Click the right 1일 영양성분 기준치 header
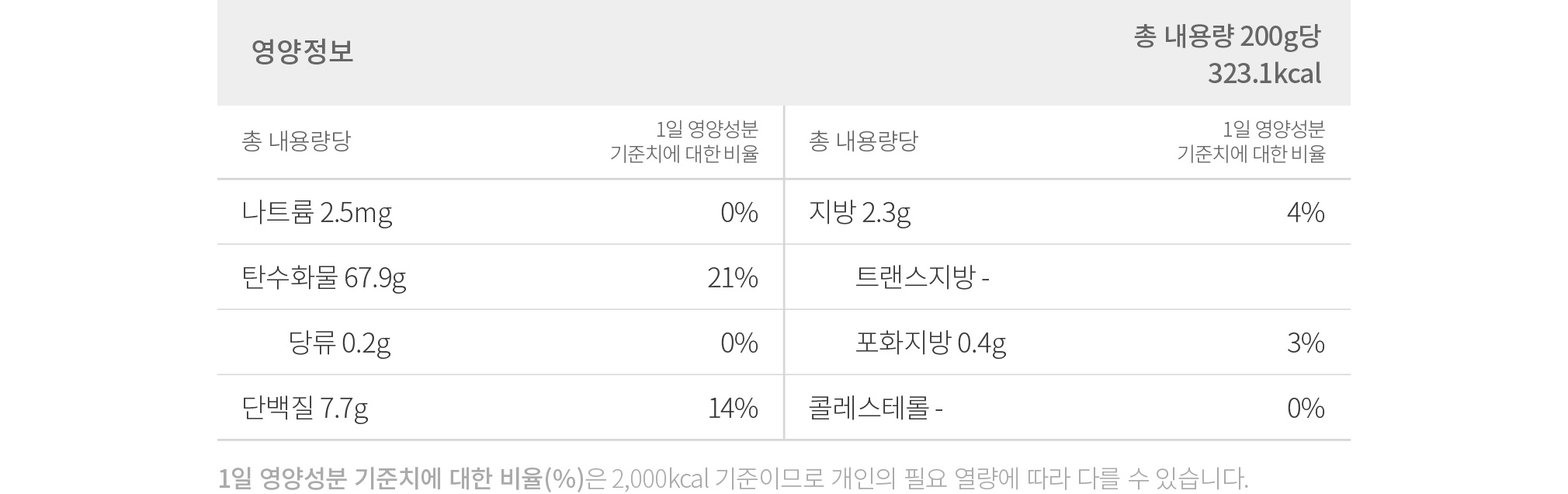1568x494 pixels. [1251, 141]
